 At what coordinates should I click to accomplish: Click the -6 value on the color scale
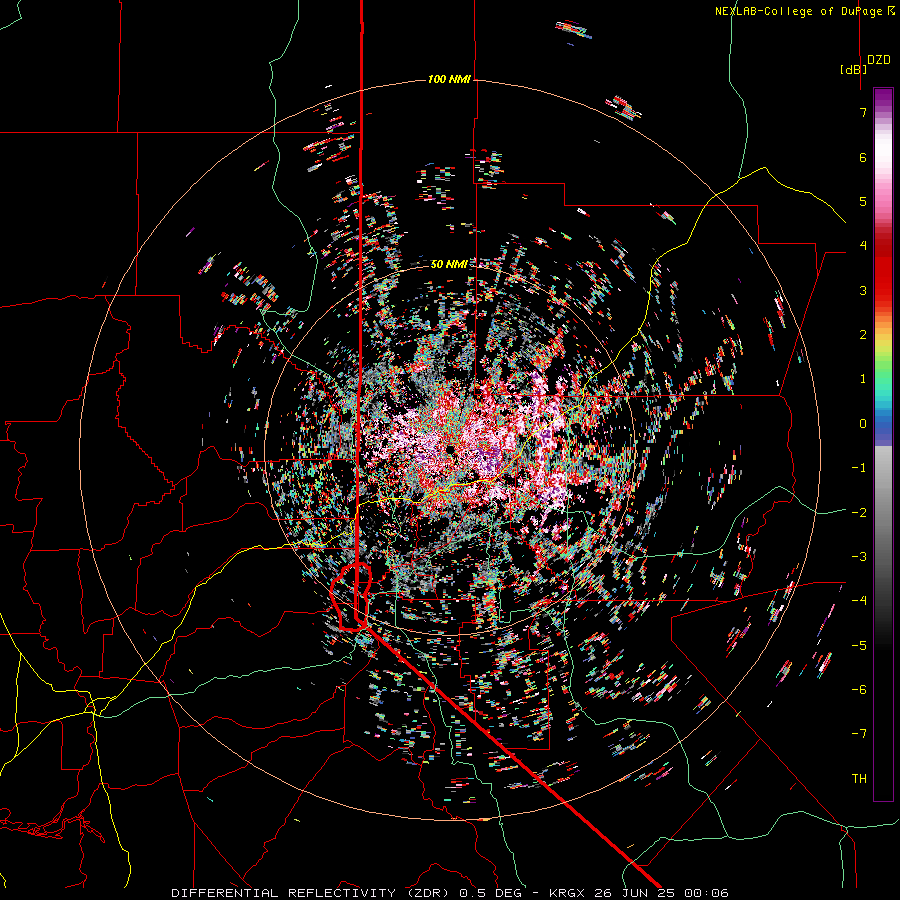(859, 690)
